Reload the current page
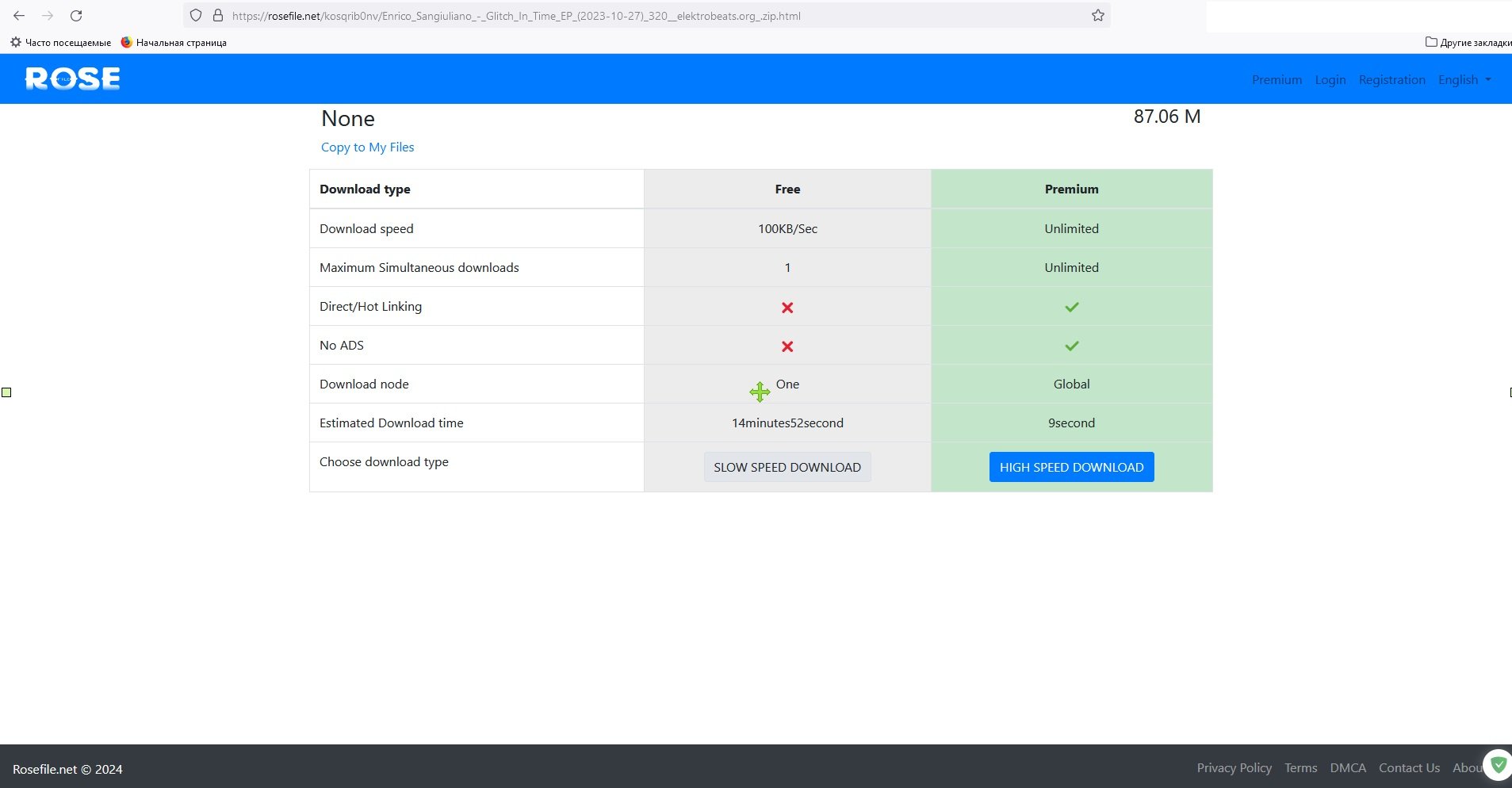Image resolution: width=1512 pixels, height=788 pixels. [77, 15]
